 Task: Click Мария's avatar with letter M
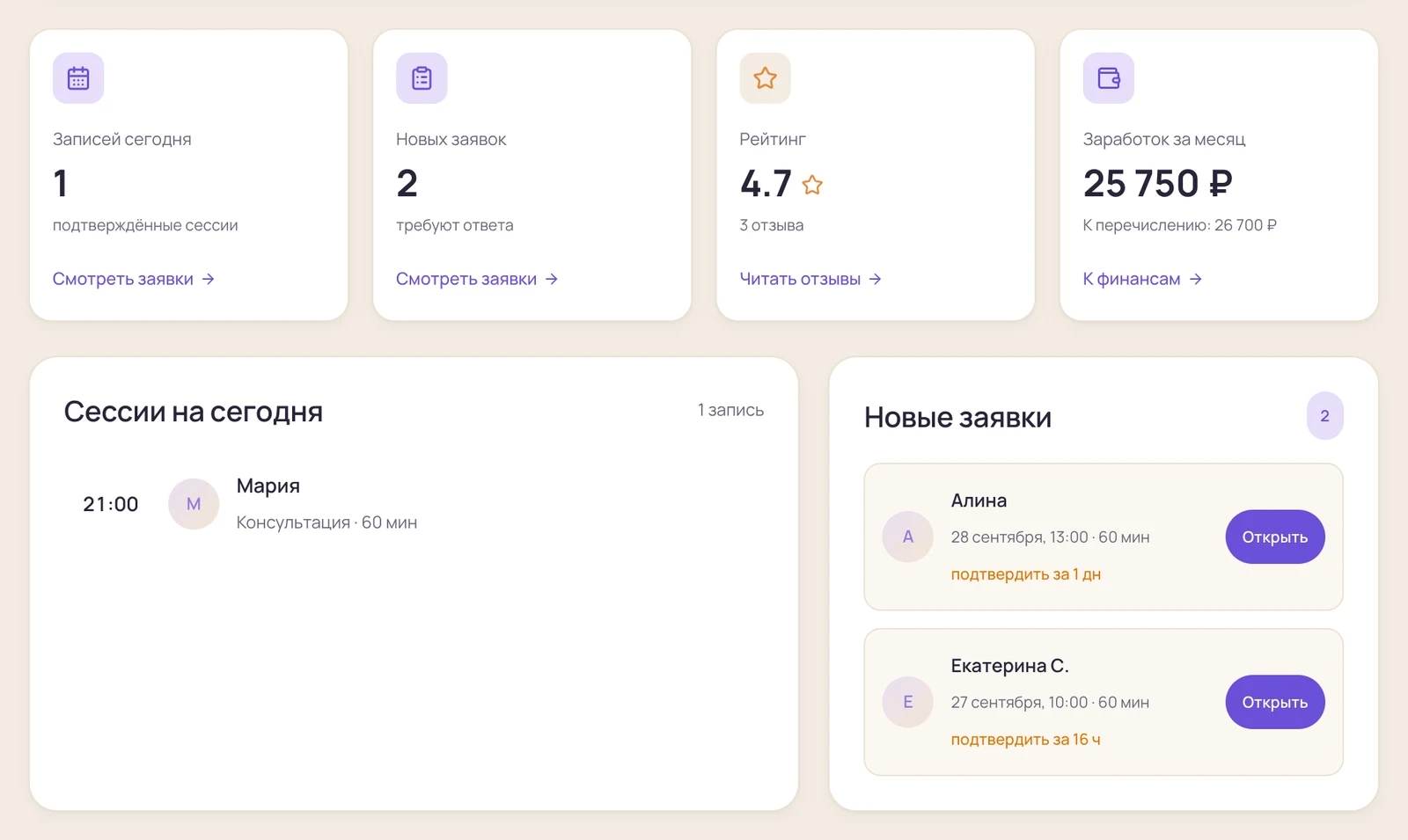click(194, 504)
